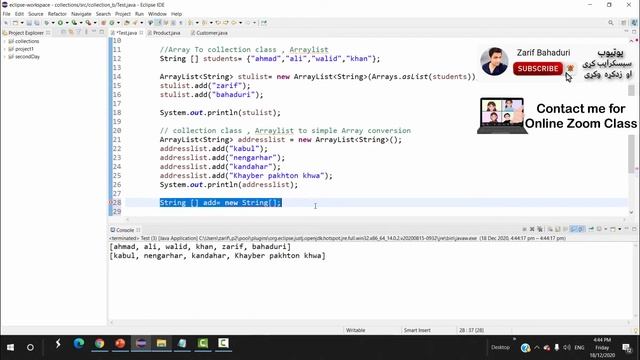Viewport: 640px width, 360px height.
Task: Toggle Scroll Lock in Console
Action: point(557,229)
